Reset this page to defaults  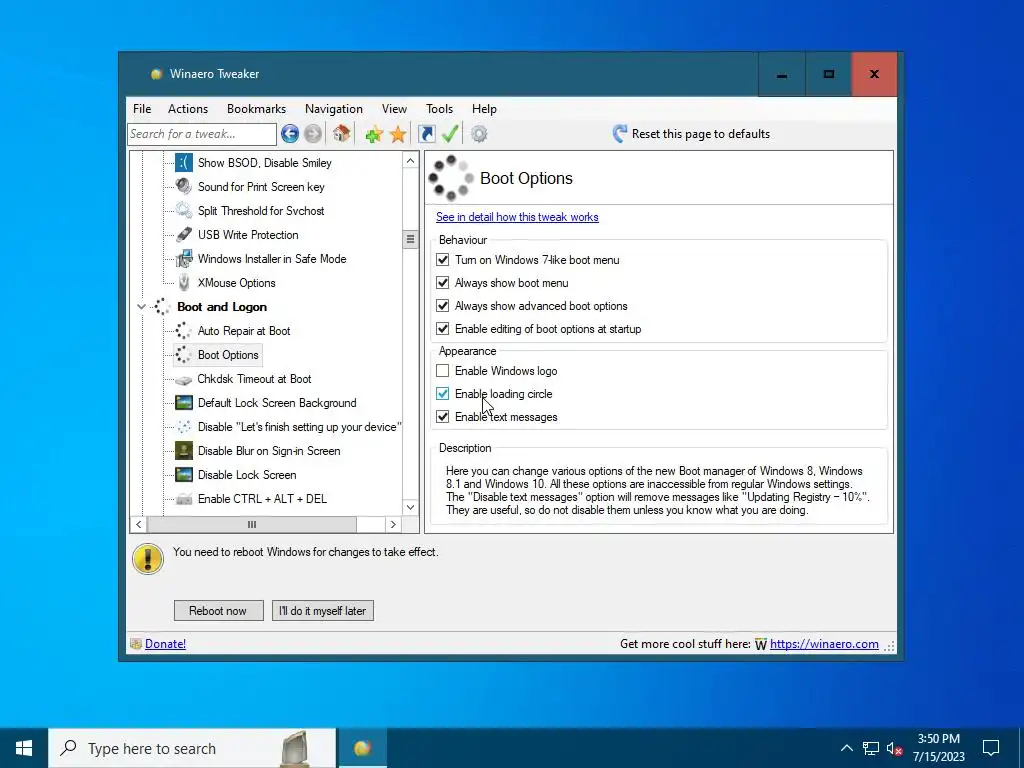[x=691, y=134]
